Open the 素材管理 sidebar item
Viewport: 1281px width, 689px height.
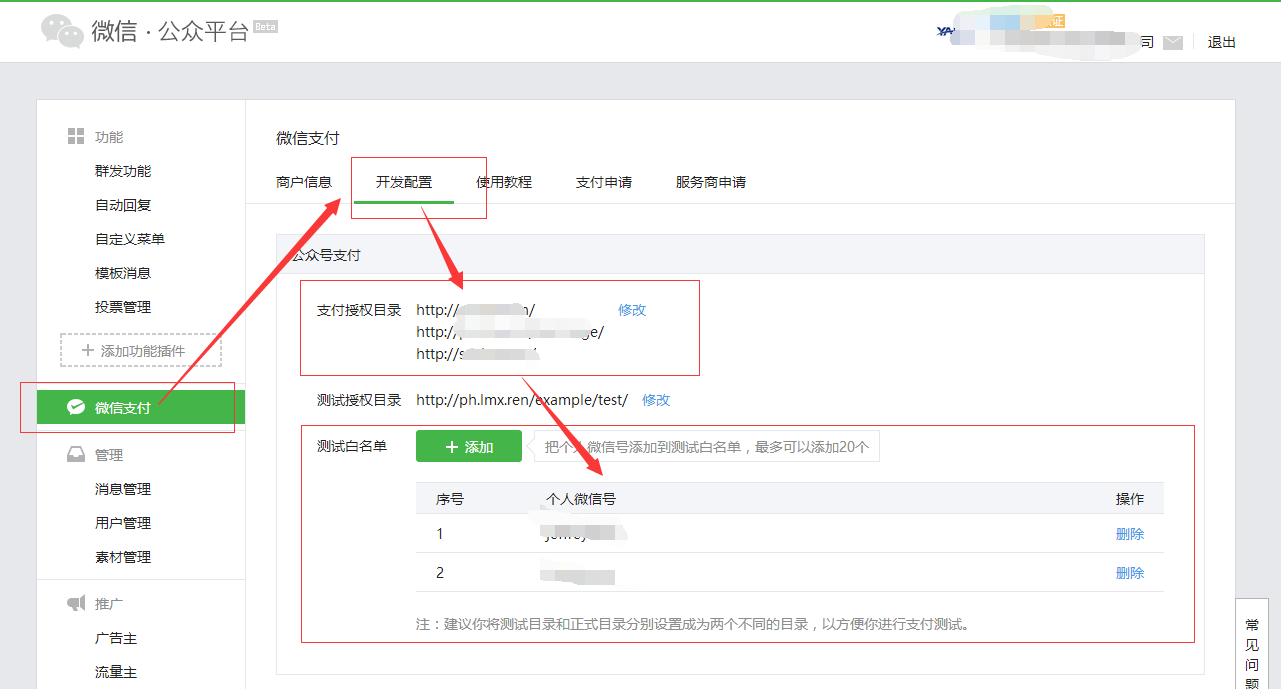[123, 557]
